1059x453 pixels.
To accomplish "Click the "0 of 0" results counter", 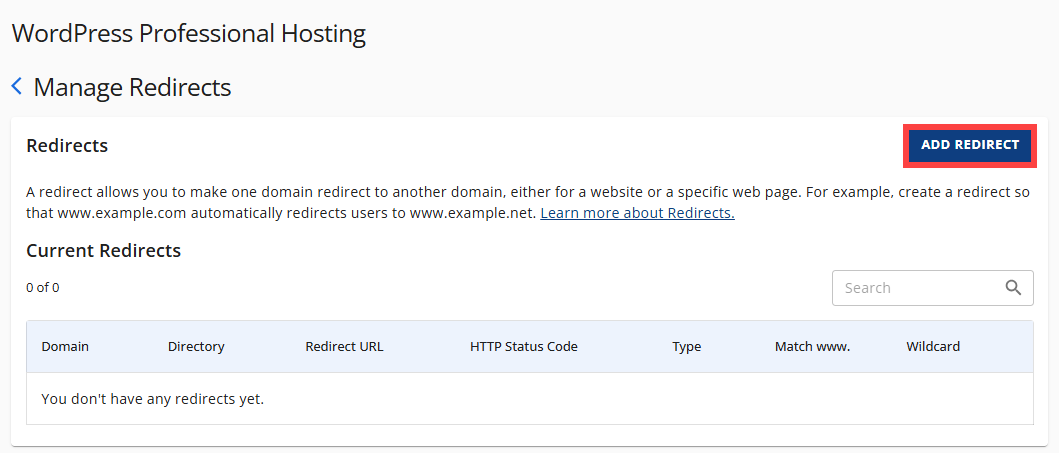I will (x=43, y=288).
